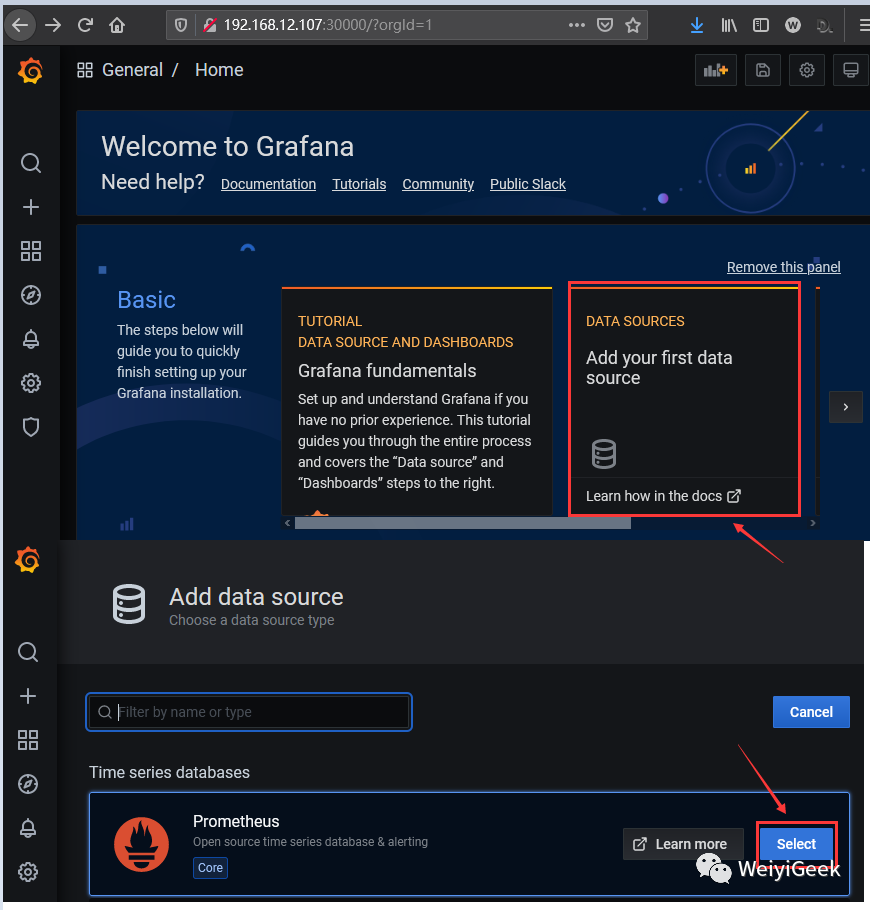Image resolution: width=870 pixels, height=910 pixels.
Task: Open the General folder breadcrumb
Action: 132,70
